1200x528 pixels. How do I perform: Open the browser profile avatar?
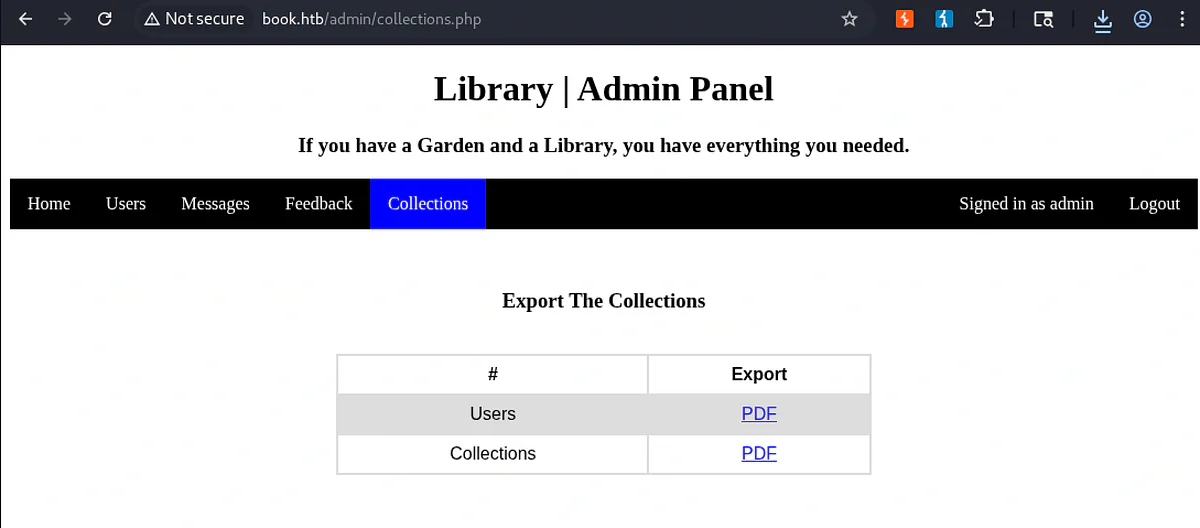1143,19
